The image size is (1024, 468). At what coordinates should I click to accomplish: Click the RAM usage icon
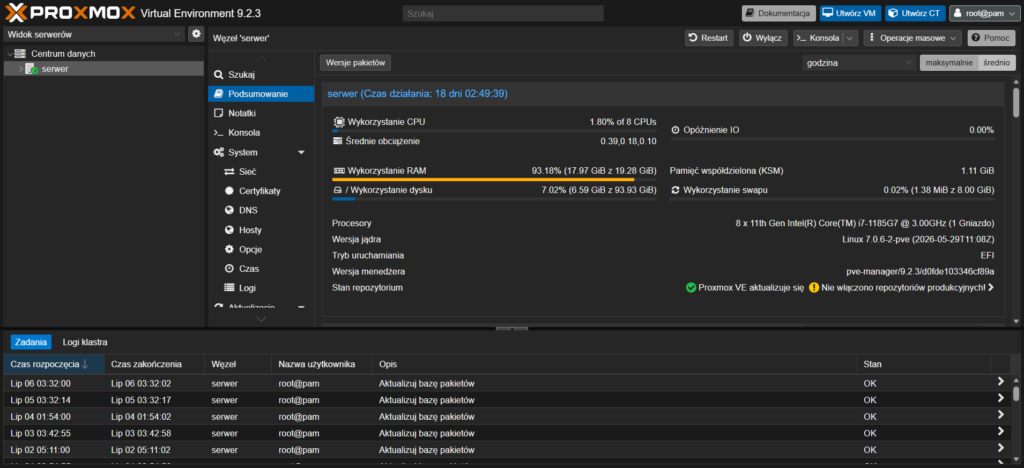[339, 170]
